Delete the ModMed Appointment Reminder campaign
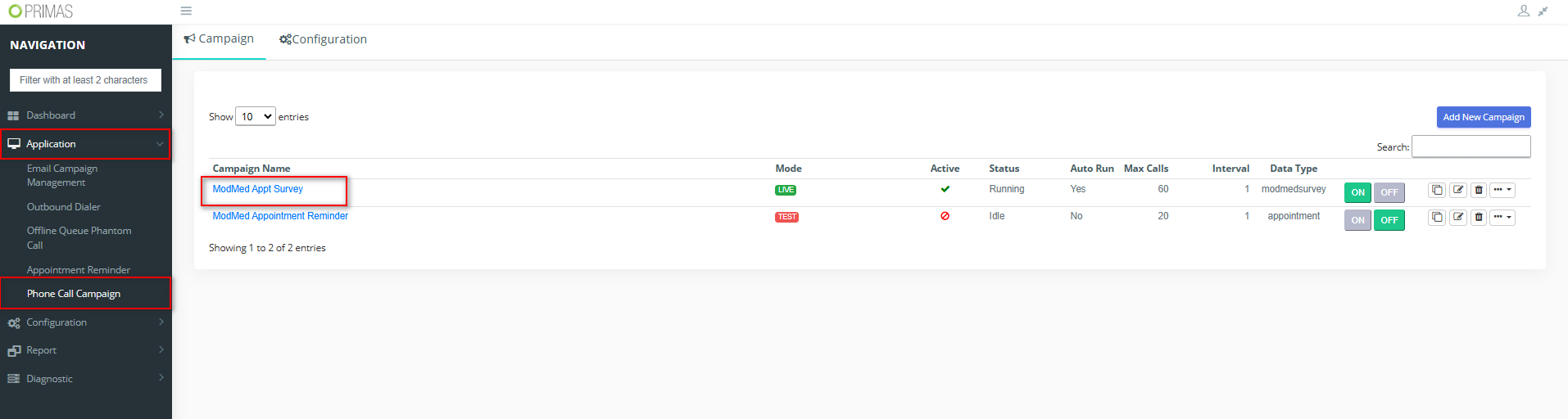This screenshot has height=419, width=1568. pyautogui.click(x=1479, y=218)
